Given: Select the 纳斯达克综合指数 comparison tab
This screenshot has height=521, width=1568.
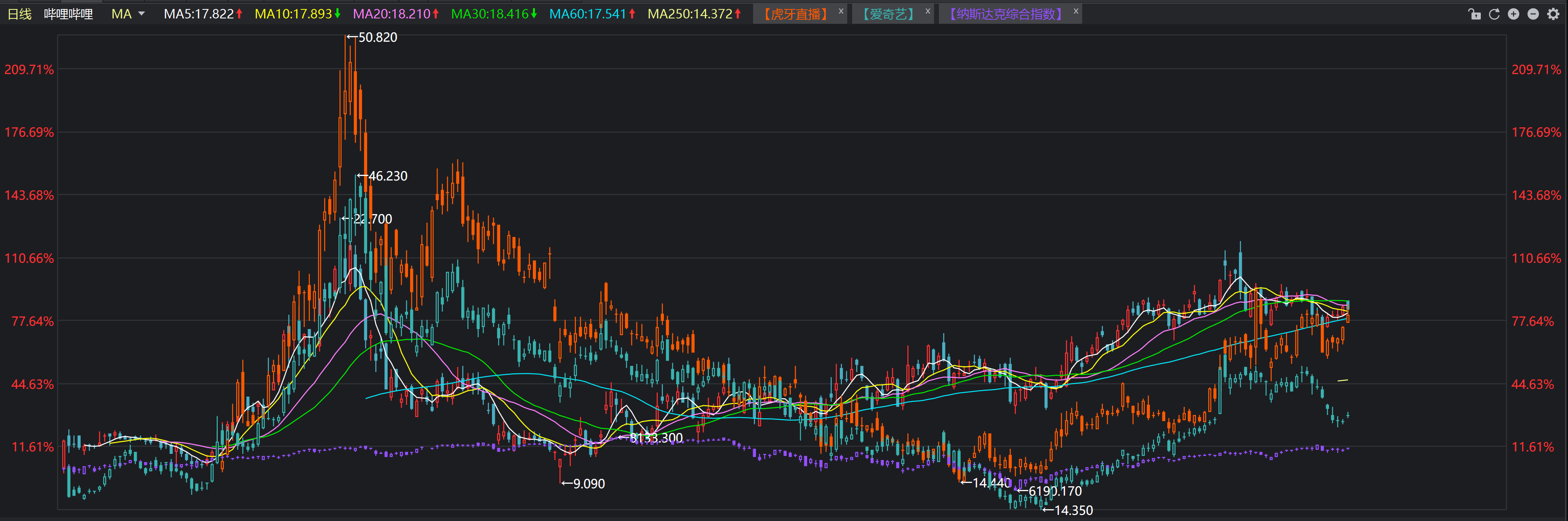Looking at the screenshot, I should click(1006, 14).
